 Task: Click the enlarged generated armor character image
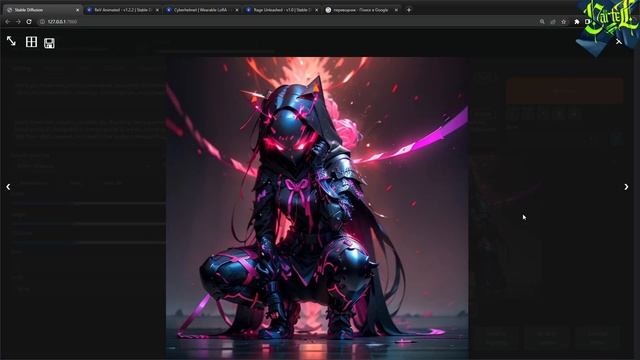[x=317, y=208]
